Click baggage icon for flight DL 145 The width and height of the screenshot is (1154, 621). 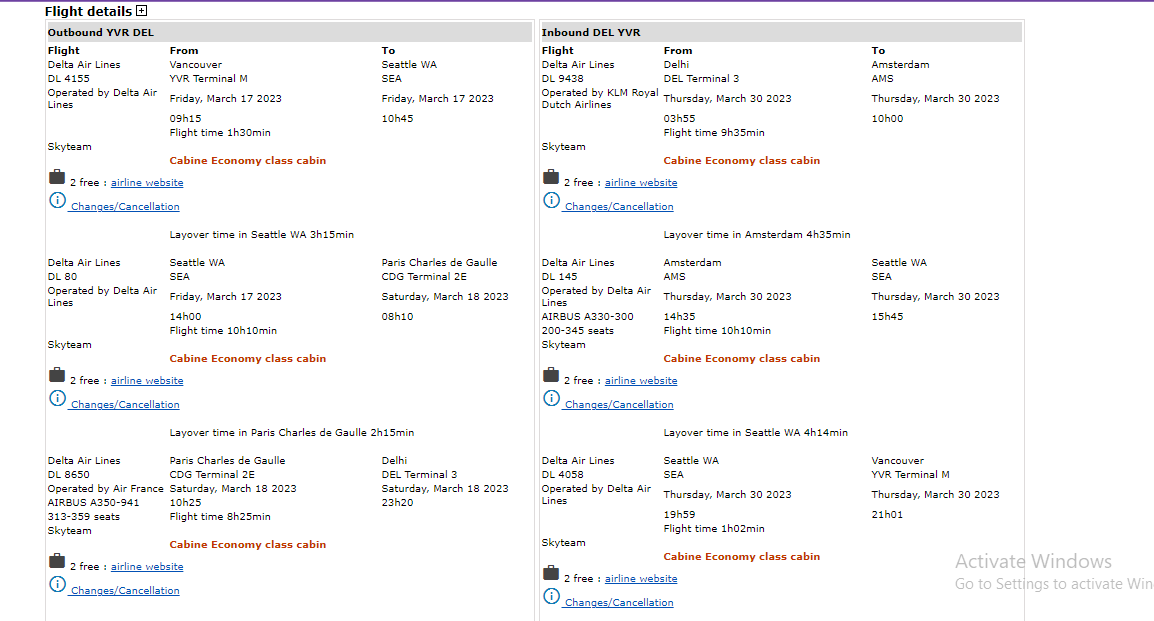coord(551,375)
